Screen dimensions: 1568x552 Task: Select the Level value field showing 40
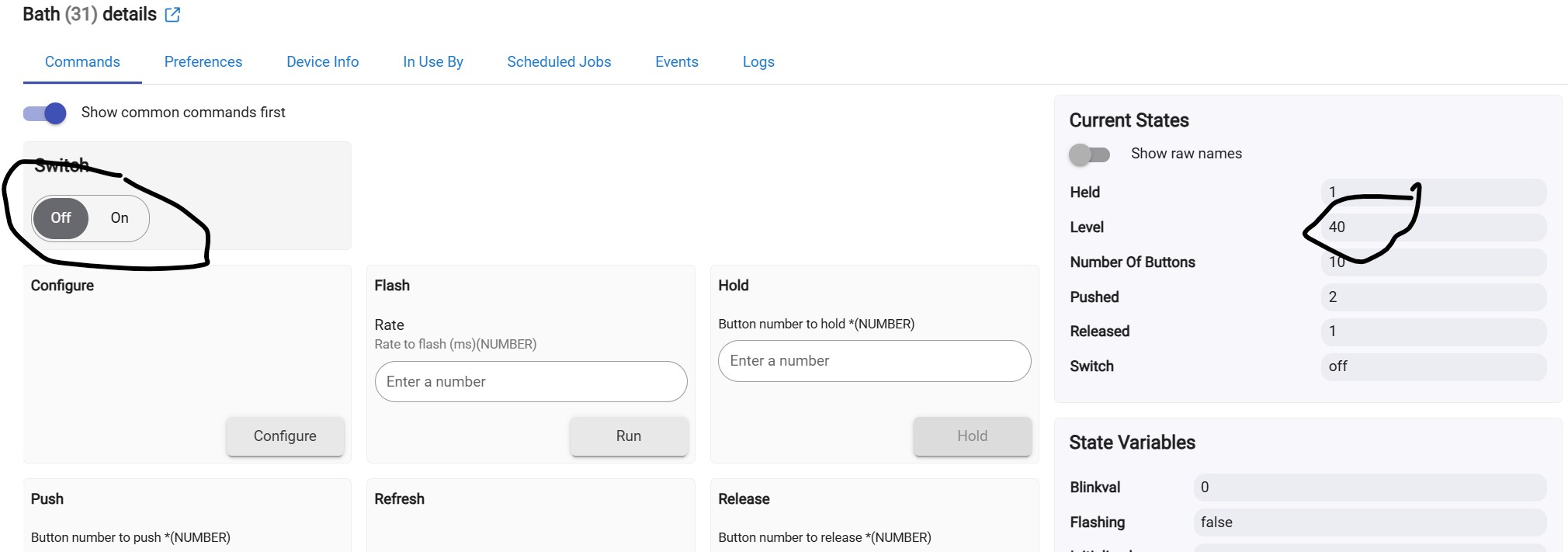point(1433,227)
